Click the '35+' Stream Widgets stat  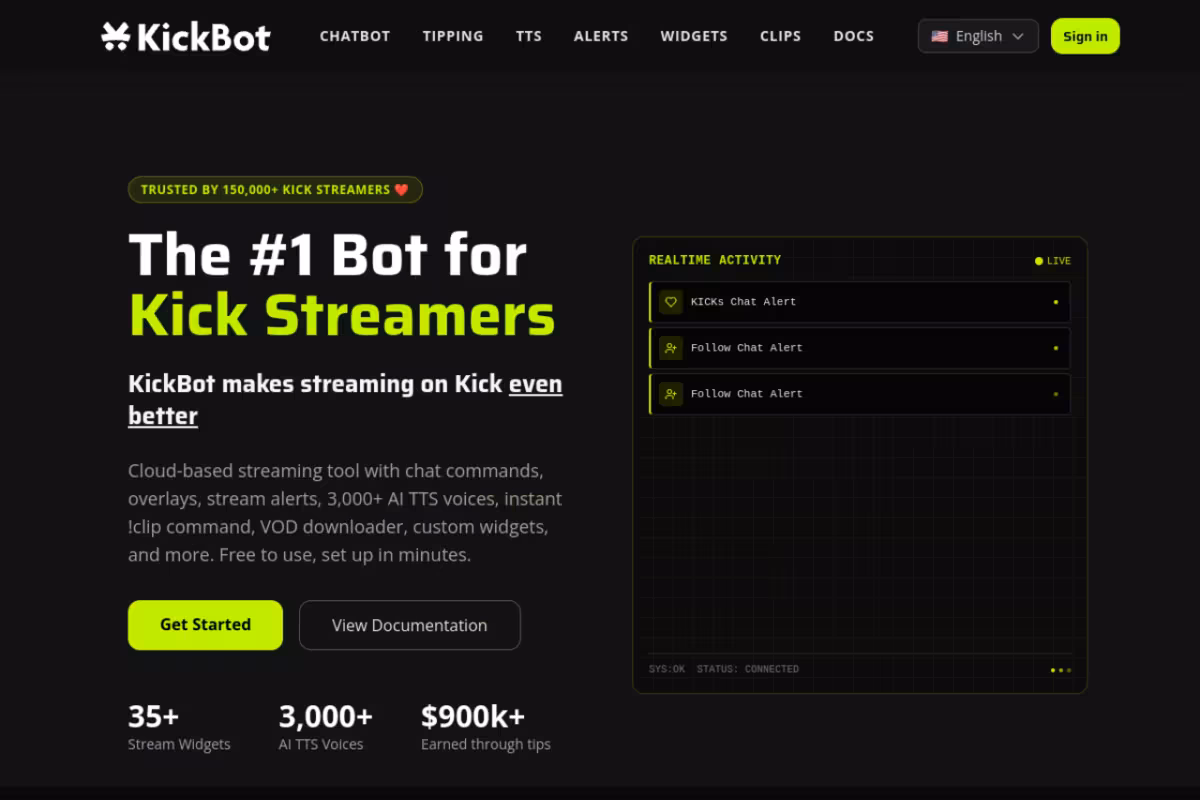pos(179,727)
